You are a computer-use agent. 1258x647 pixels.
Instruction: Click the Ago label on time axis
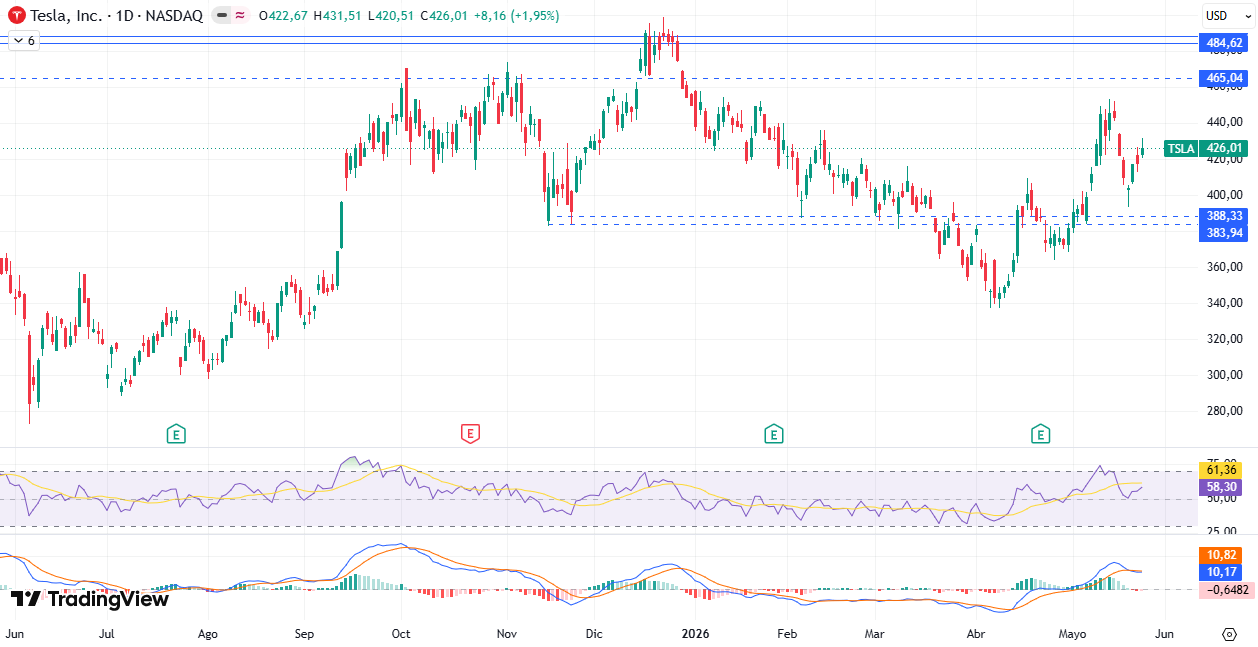208,634
